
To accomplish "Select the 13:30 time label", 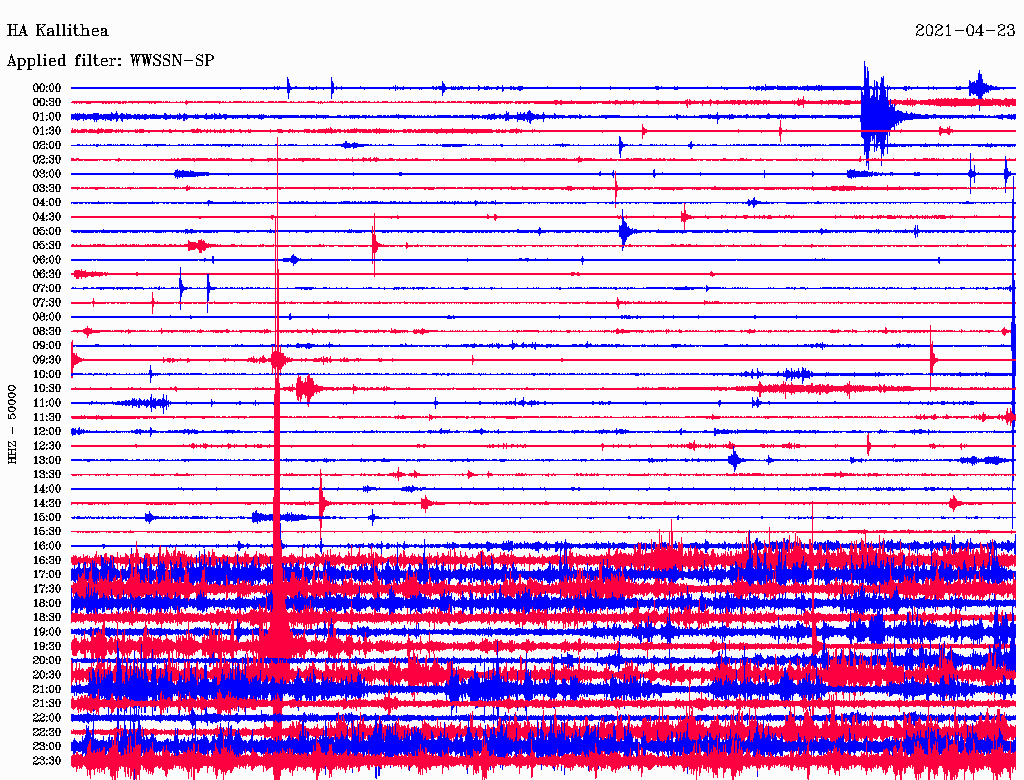I will coord(47,476).
